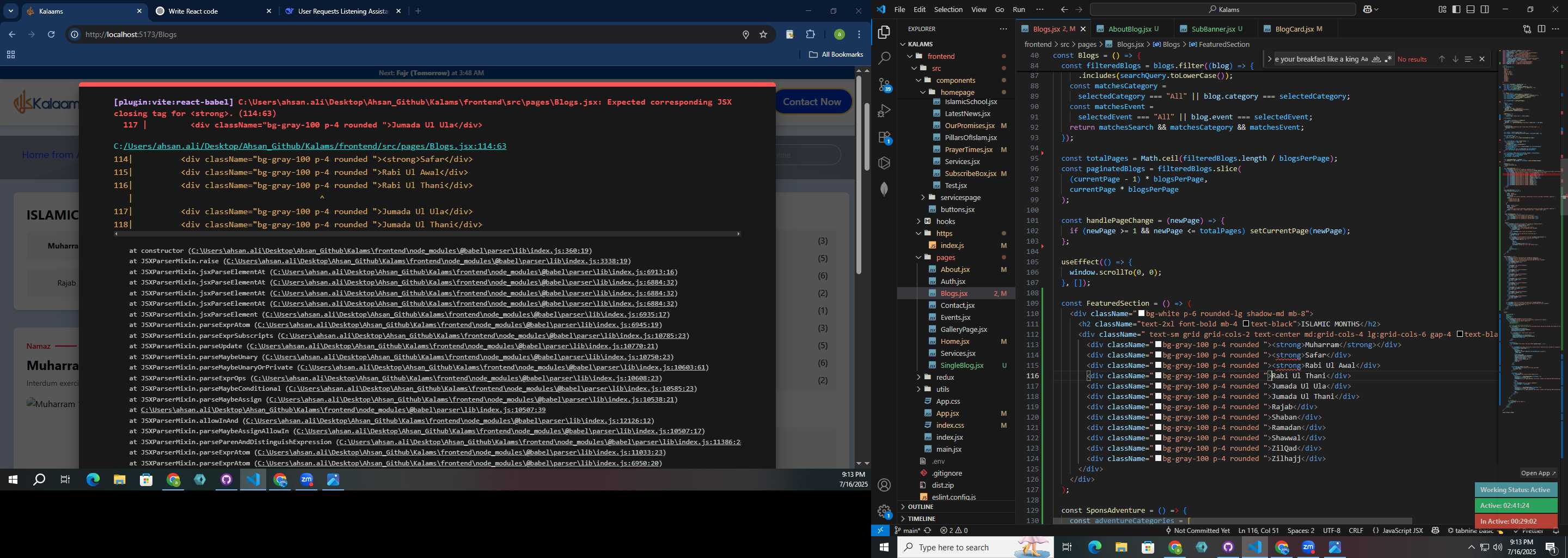This screenshot has height=558, width=1568.
Task: Open the Copilot icon in title bar
Action: (x=1368, y=10)
